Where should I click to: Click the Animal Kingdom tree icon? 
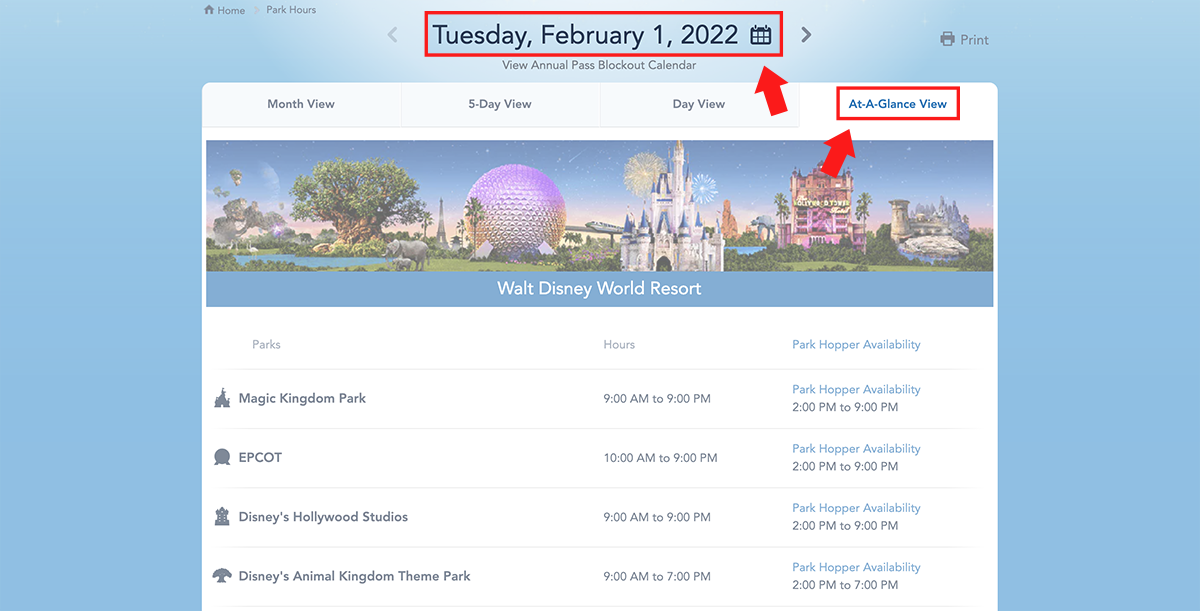click(222, 575)
